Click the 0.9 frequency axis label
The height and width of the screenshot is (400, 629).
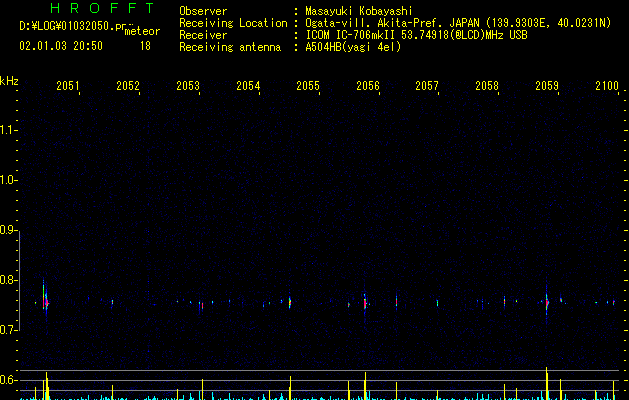pyautogui.click(x=9, y=229)
